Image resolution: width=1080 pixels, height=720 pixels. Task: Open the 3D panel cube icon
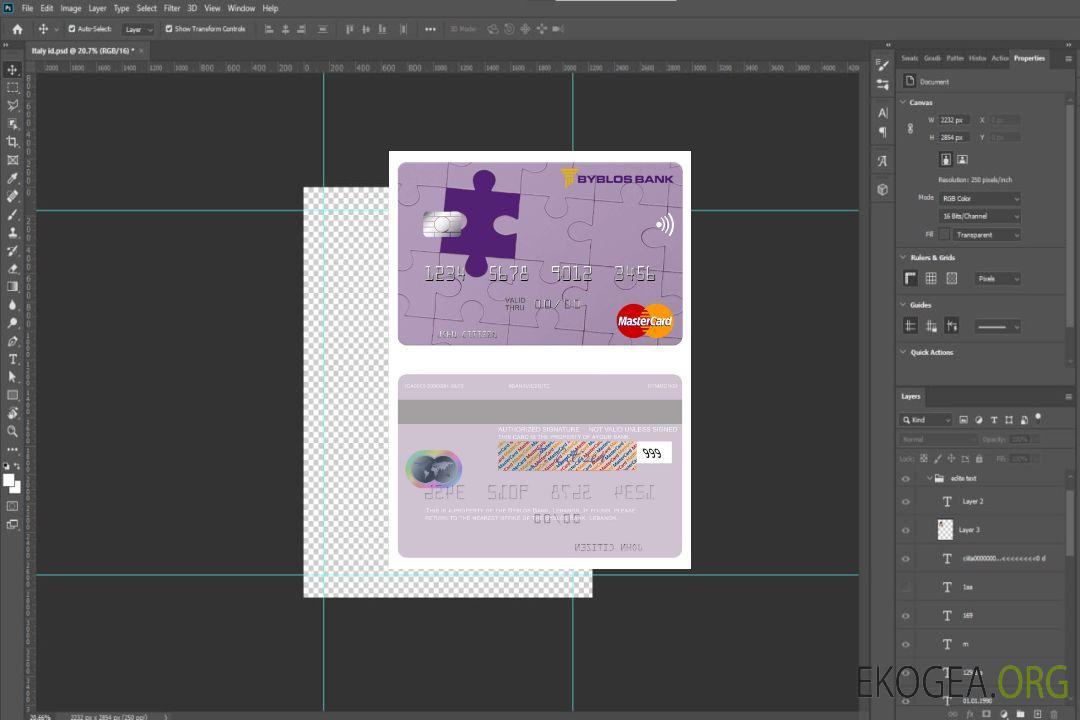pos(883,189)
